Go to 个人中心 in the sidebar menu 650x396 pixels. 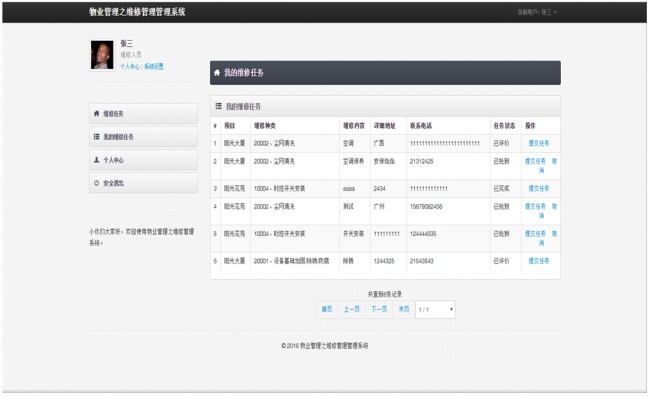[143, 160]
